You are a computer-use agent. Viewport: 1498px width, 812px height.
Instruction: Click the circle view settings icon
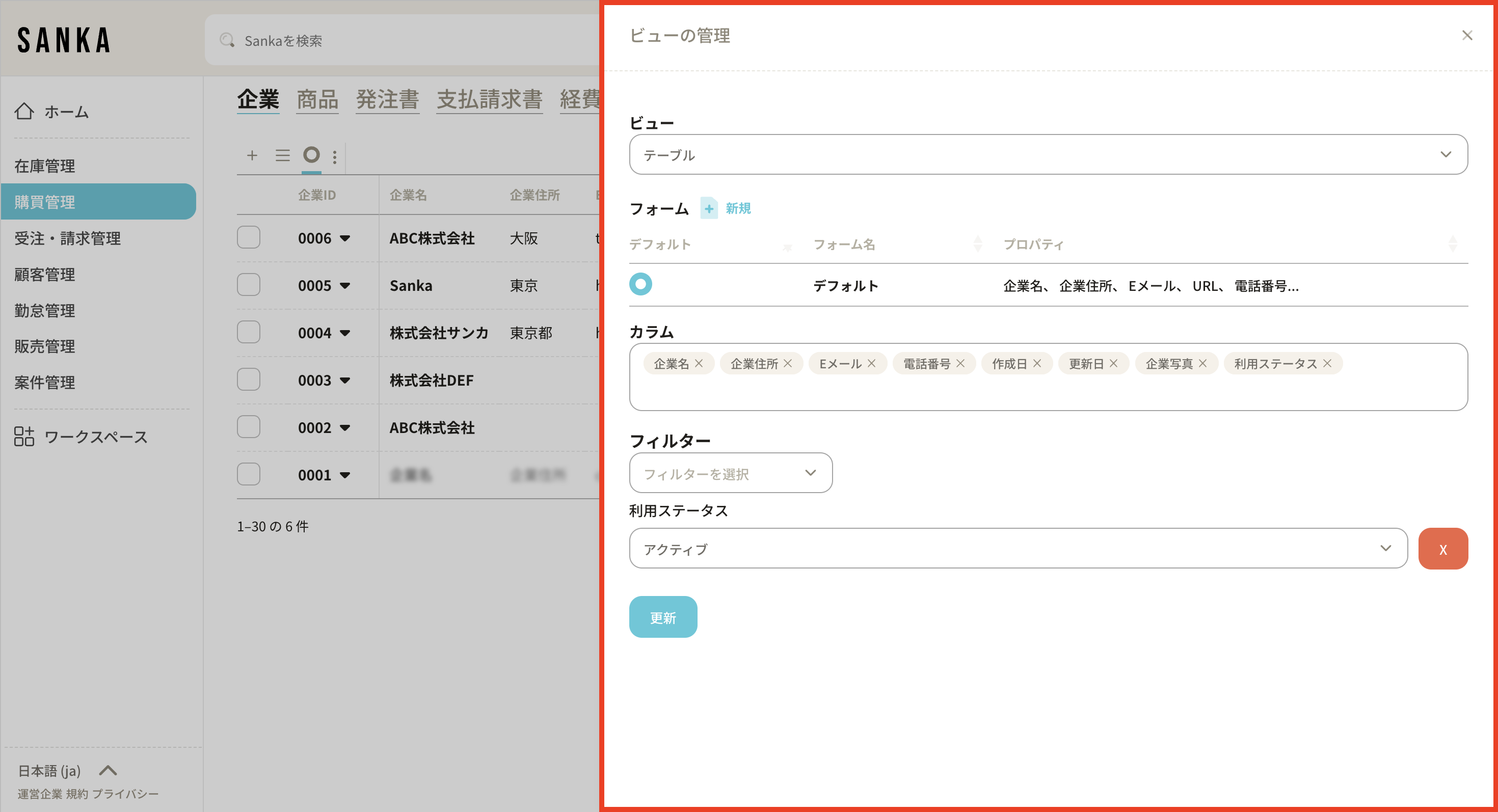[311, 155]
